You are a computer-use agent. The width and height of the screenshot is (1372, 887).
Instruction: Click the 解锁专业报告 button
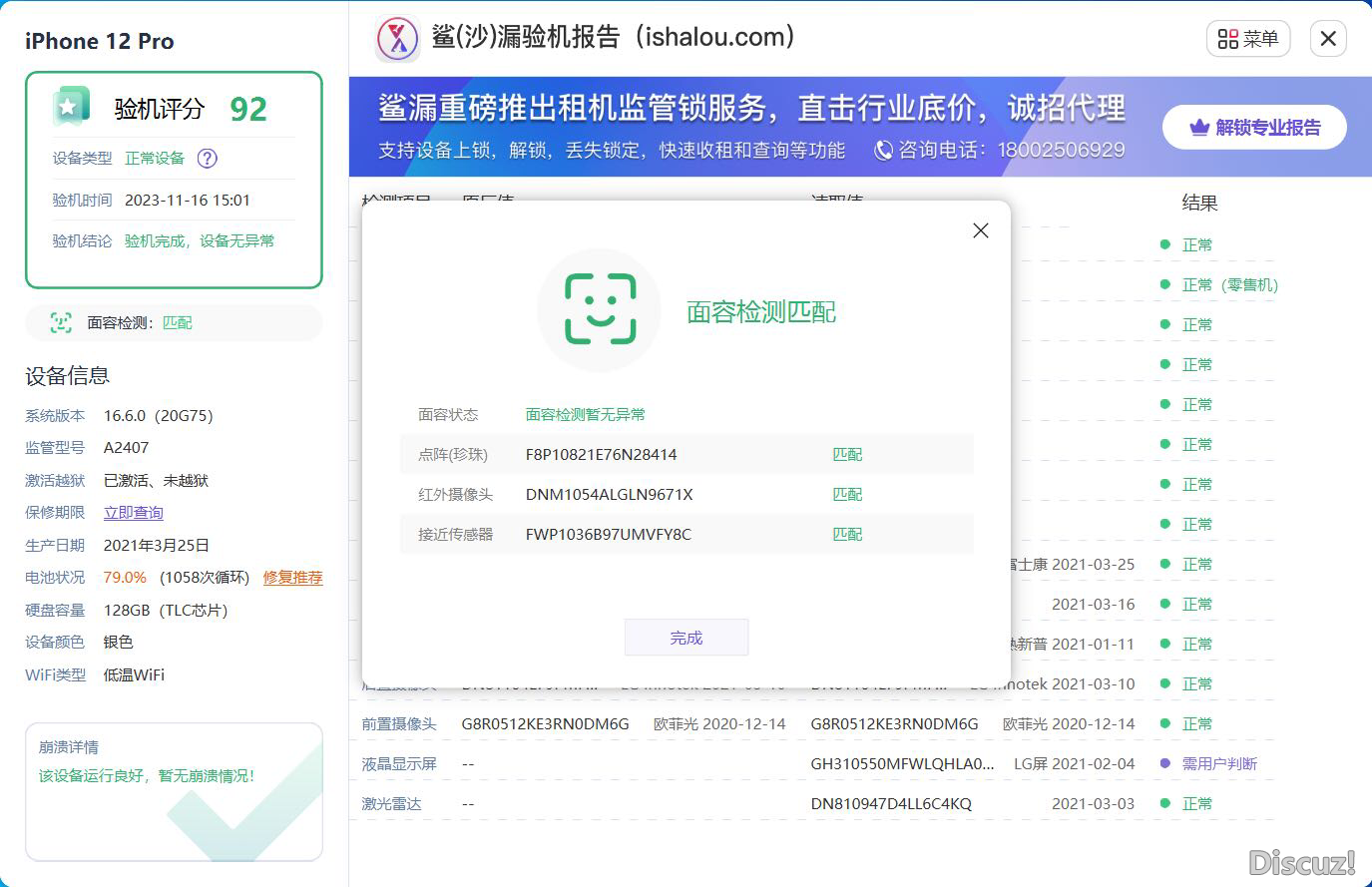pos(1254,128)
